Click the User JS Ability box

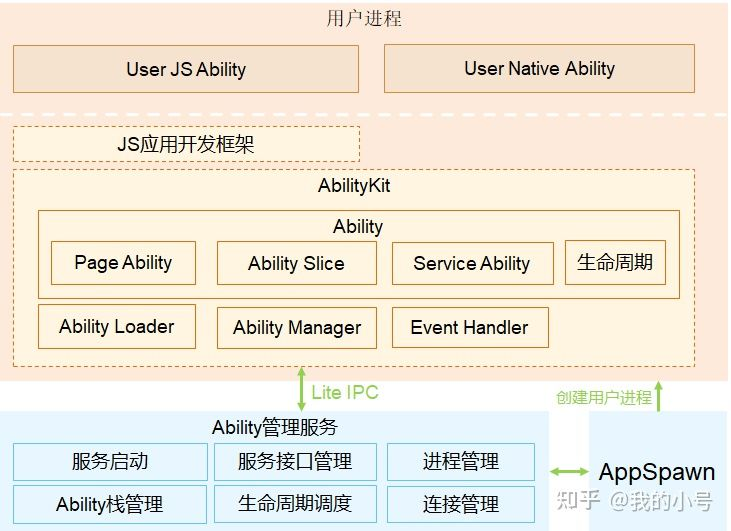(x=186, y=69)
